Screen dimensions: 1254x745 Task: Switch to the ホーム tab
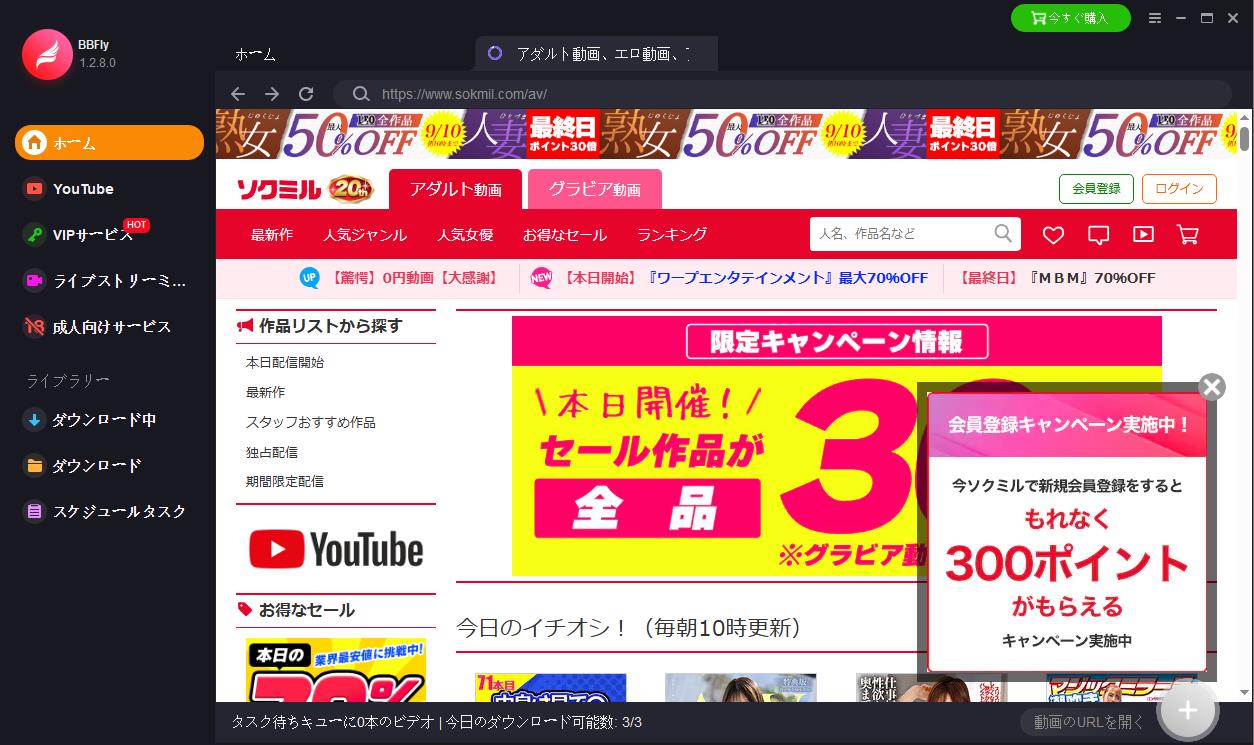(255, 54)
